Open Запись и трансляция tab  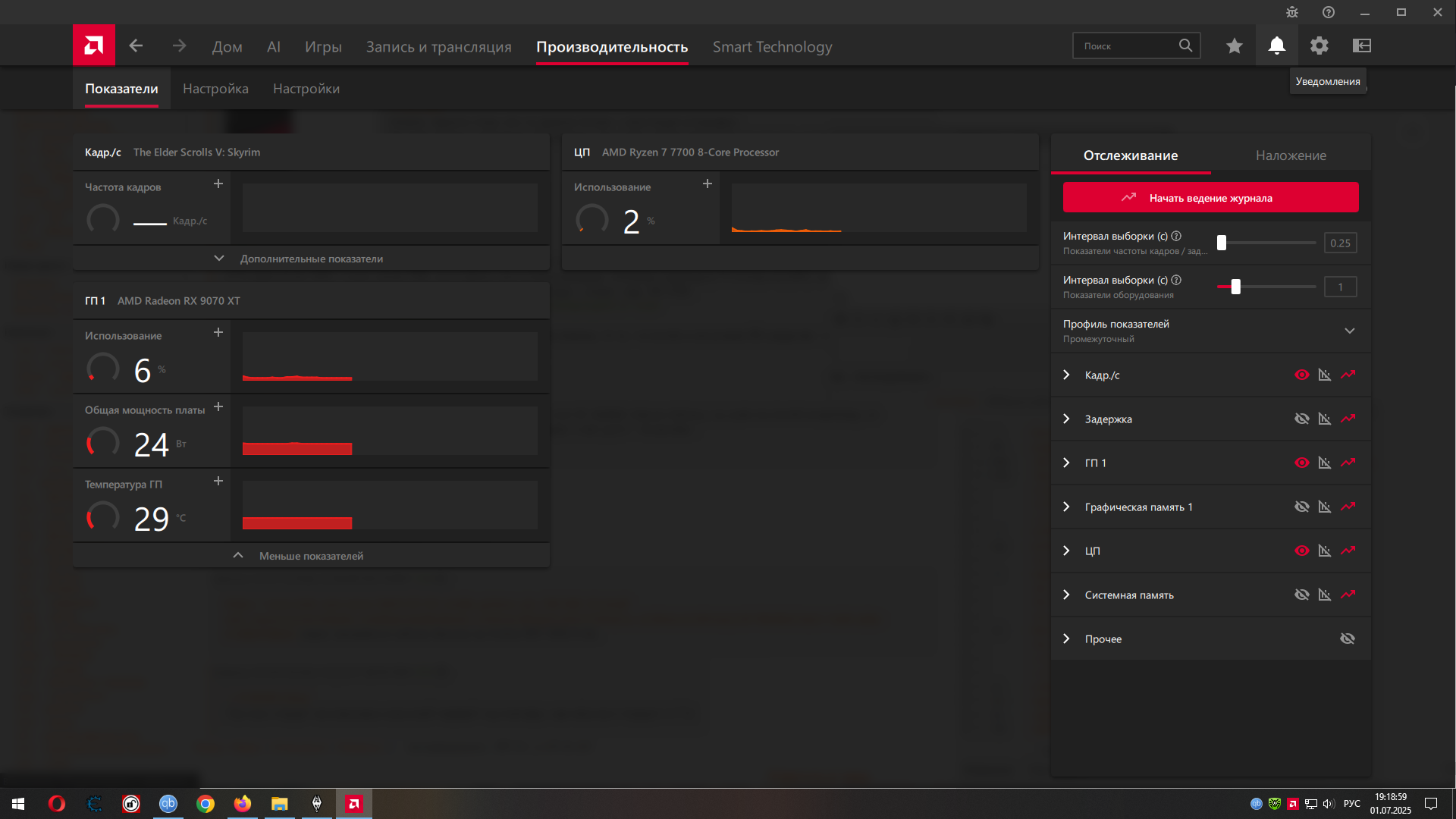[x=438, y=47]
